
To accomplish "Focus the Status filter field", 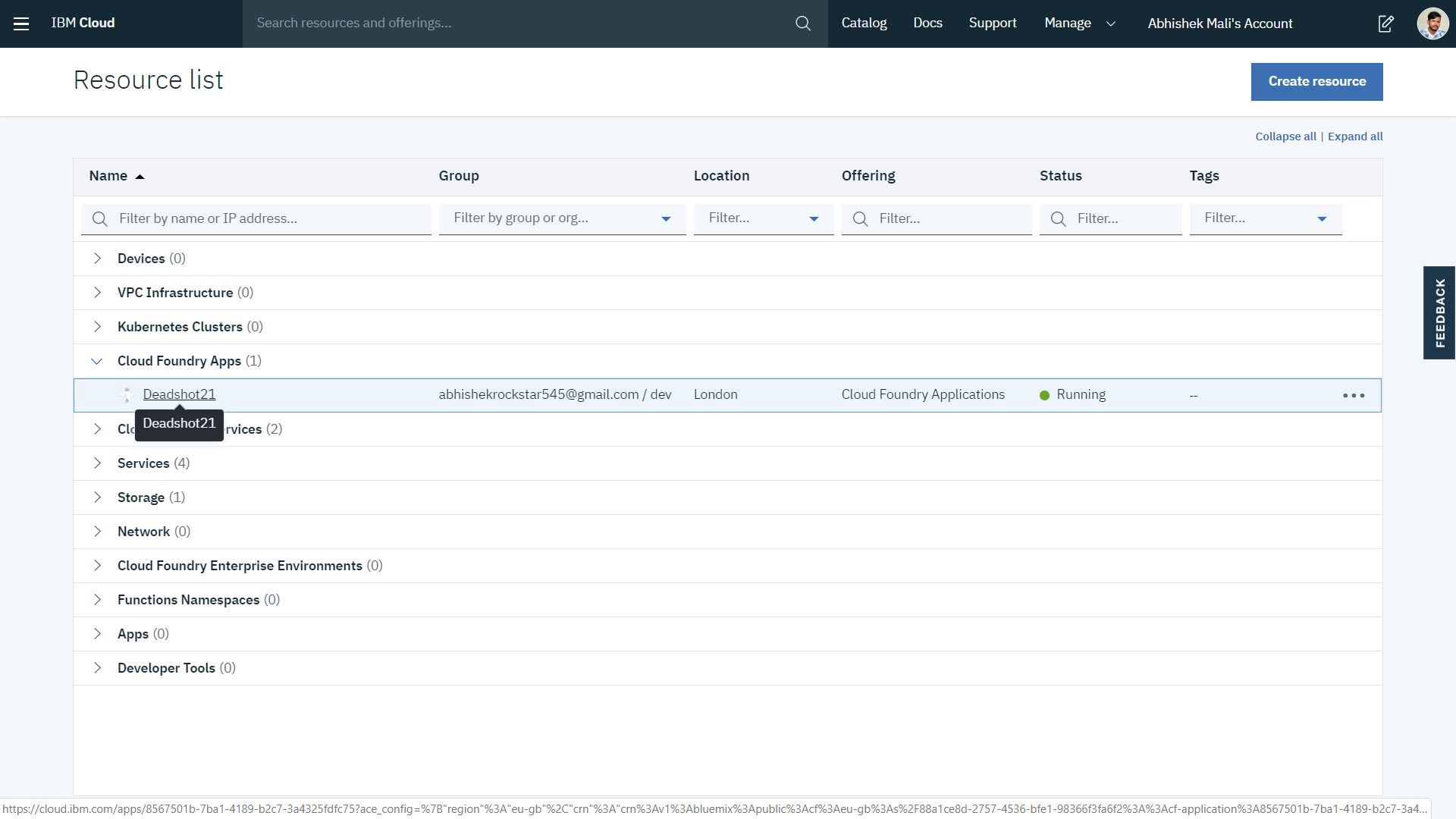I will tap(1110, 219).
